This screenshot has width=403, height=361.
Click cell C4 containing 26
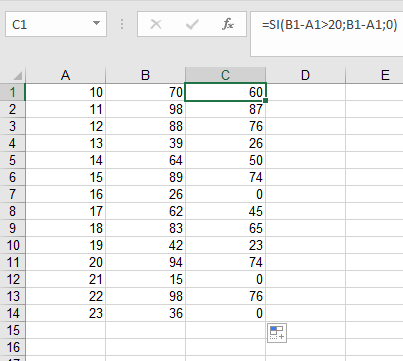pos(225,143)
